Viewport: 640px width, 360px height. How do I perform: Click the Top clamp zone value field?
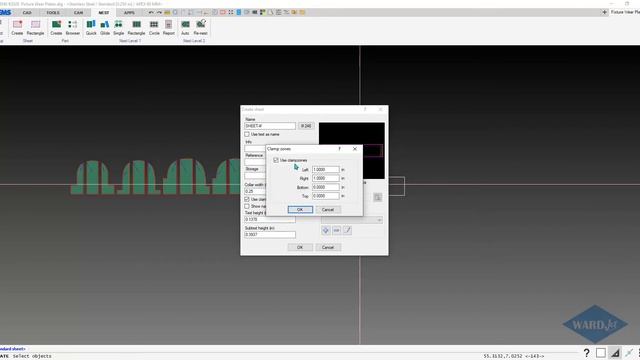coord(326,196)
